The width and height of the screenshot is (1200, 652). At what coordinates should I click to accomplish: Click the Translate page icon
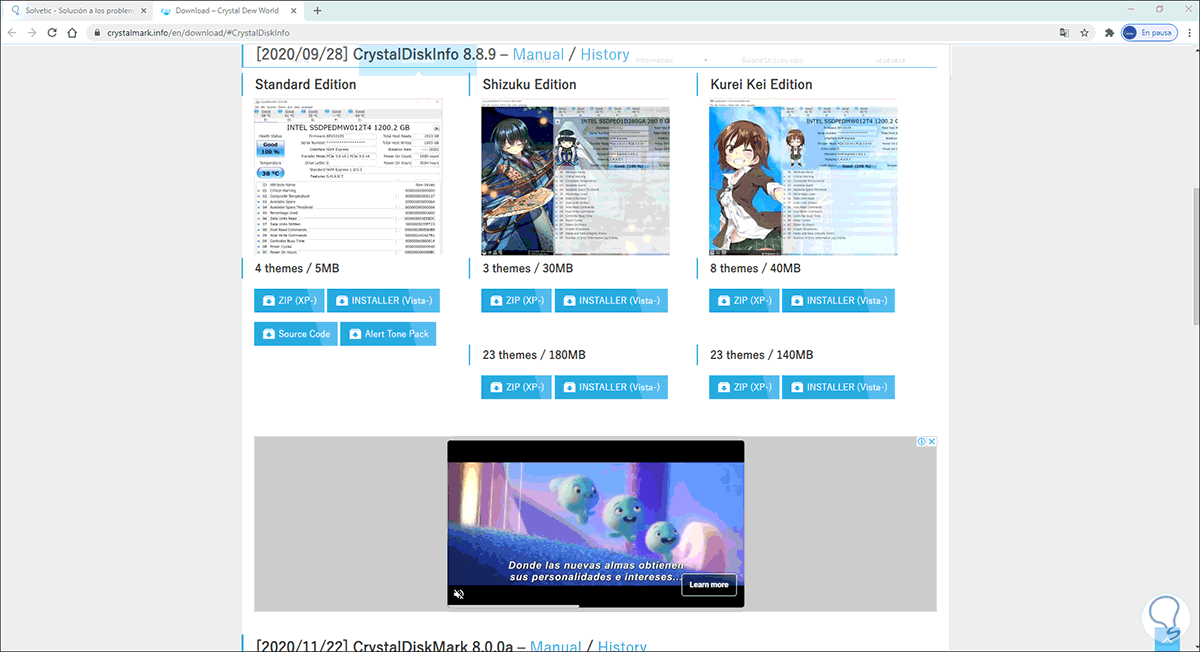[x=1064, y=32]
